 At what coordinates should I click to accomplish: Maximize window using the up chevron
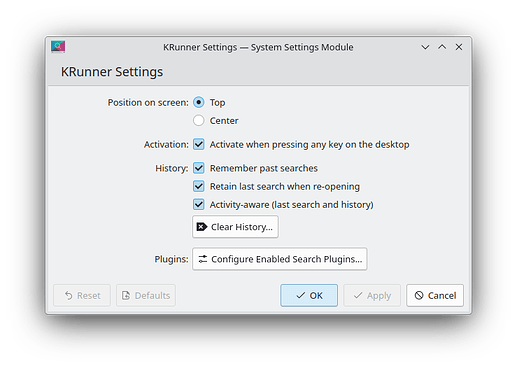[x=442, y=47]
